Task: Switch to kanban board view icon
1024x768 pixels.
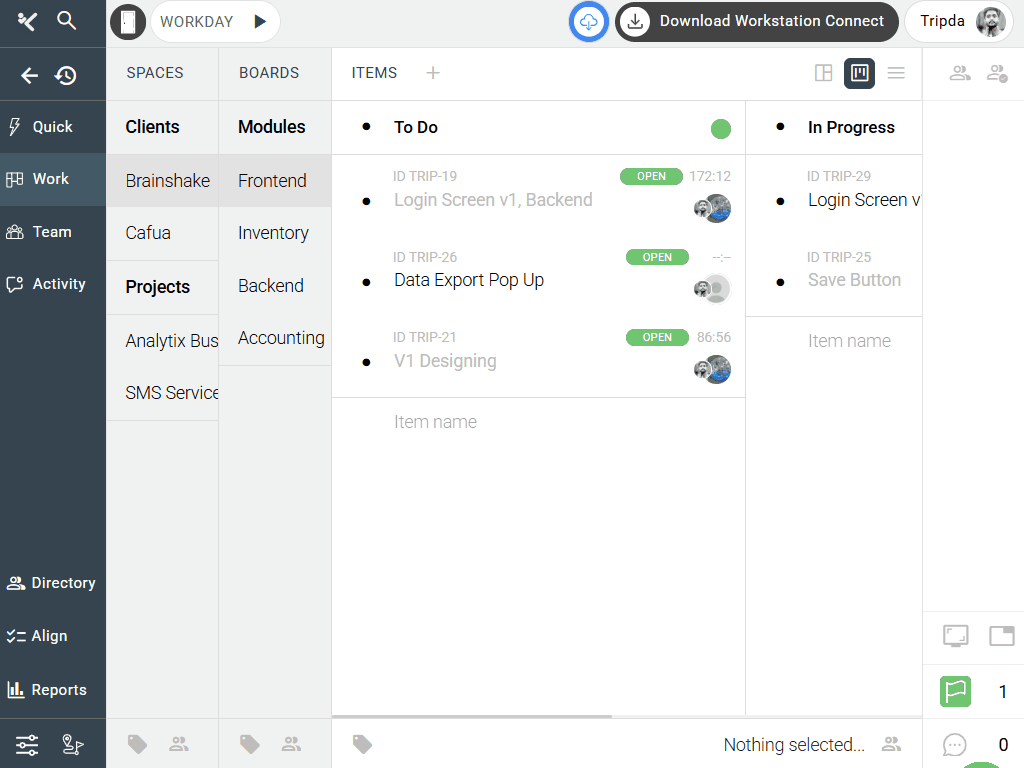Action: click(859, 73)
